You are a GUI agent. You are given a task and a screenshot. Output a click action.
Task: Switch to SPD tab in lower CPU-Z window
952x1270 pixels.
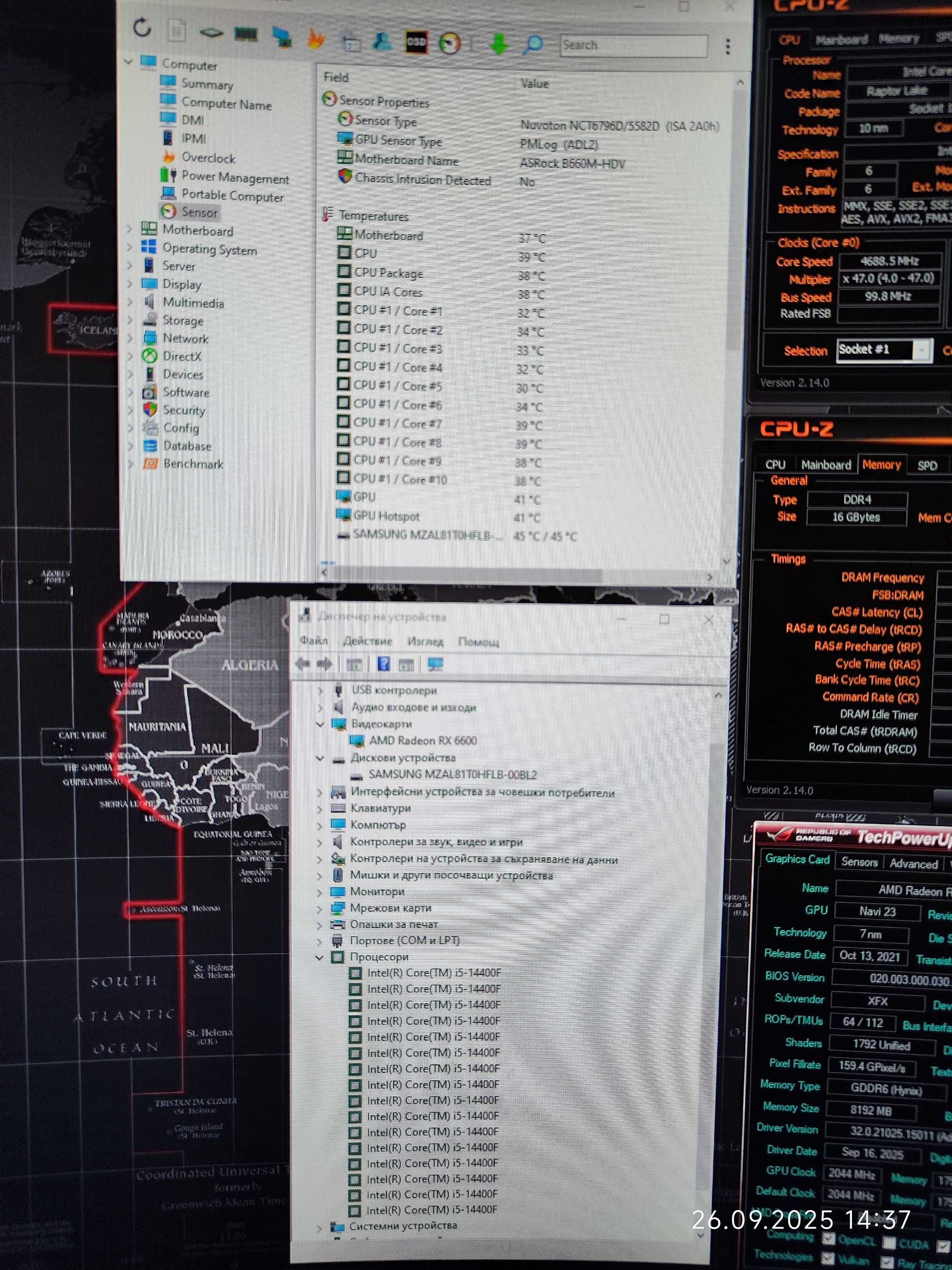[926, 465]
